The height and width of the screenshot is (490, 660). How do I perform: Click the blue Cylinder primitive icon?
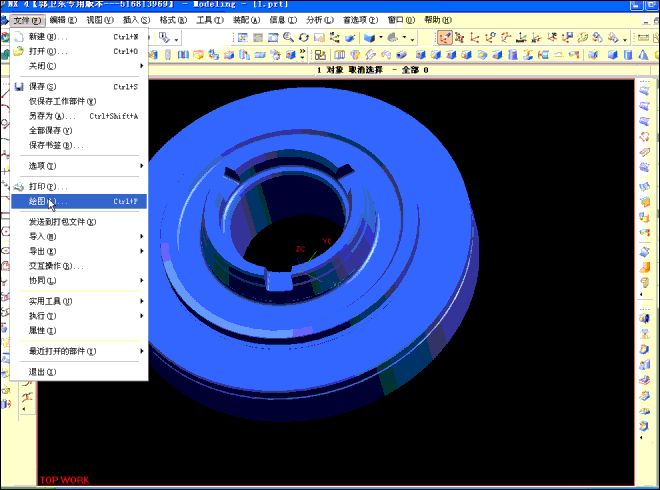click(x=628, y=55)
